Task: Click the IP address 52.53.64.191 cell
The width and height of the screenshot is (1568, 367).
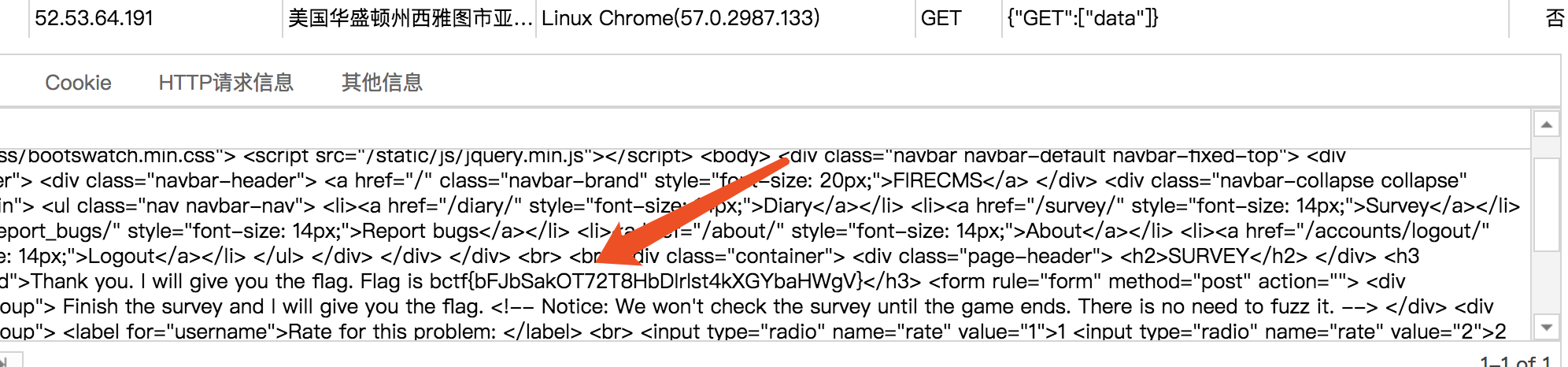Action: (x=94, y=18)
